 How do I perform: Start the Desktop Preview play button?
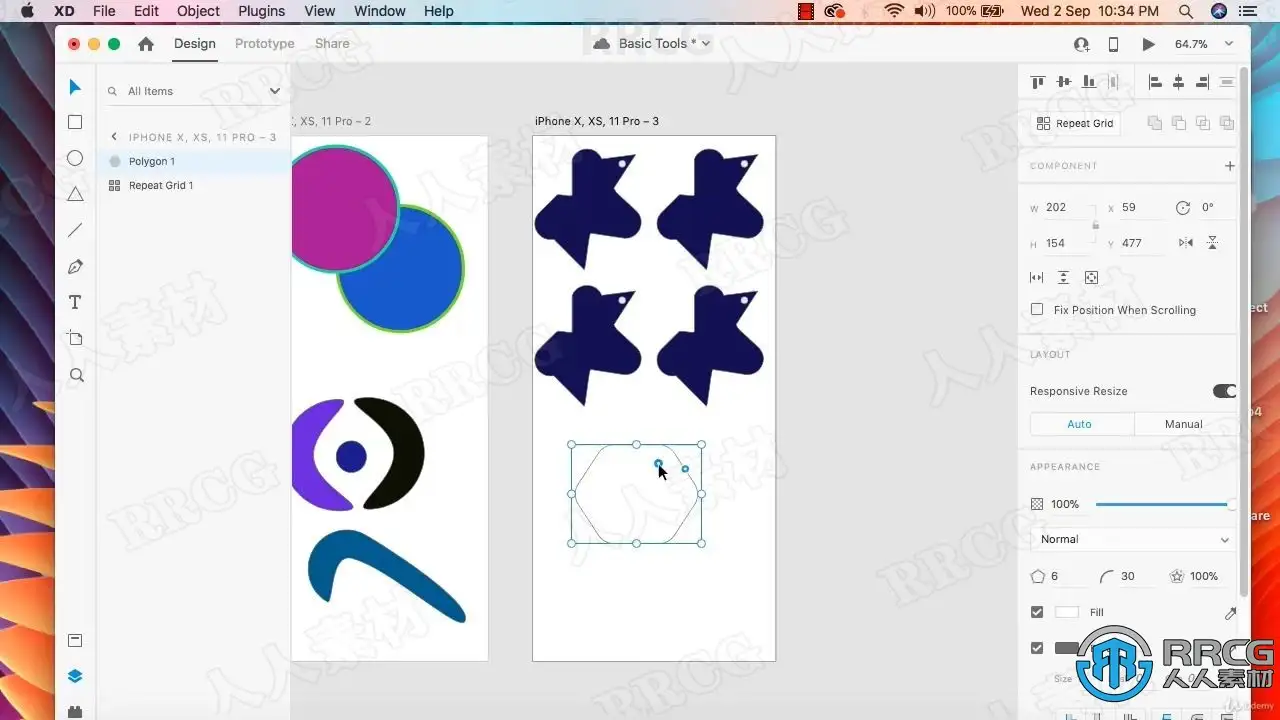1148,44
